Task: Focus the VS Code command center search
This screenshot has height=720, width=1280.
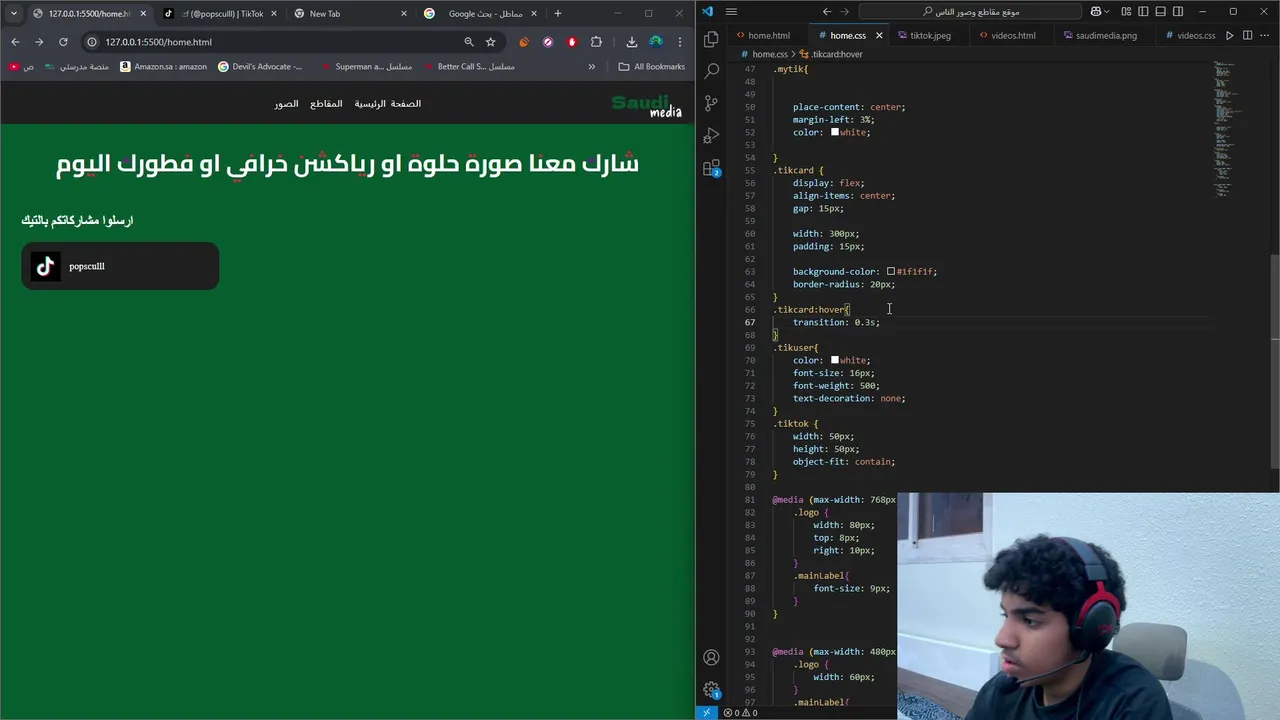Action: tap(970, 12)
